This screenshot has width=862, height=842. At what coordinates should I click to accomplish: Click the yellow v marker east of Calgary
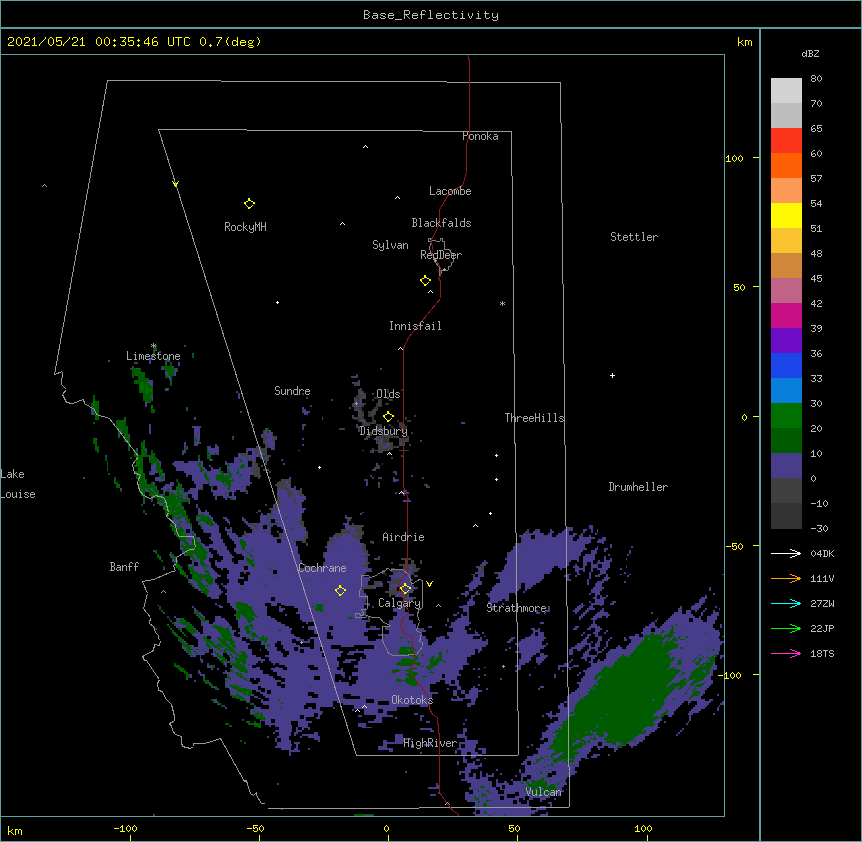(429, 584)
